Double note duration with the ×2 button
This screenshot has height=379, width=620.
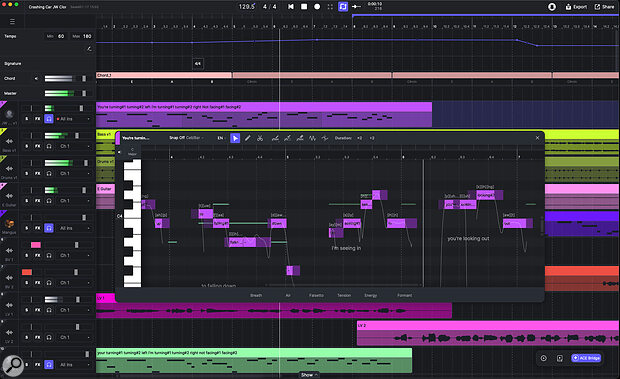(x=372, y=138)
